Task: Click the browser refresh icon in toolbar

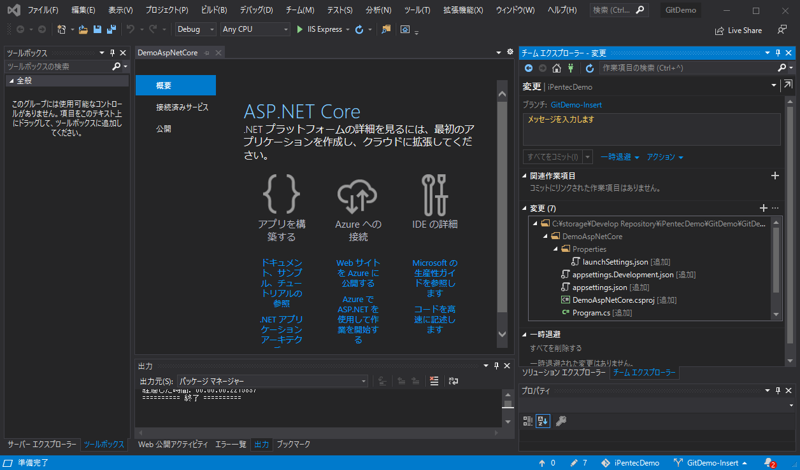Action: coord(359,30)
